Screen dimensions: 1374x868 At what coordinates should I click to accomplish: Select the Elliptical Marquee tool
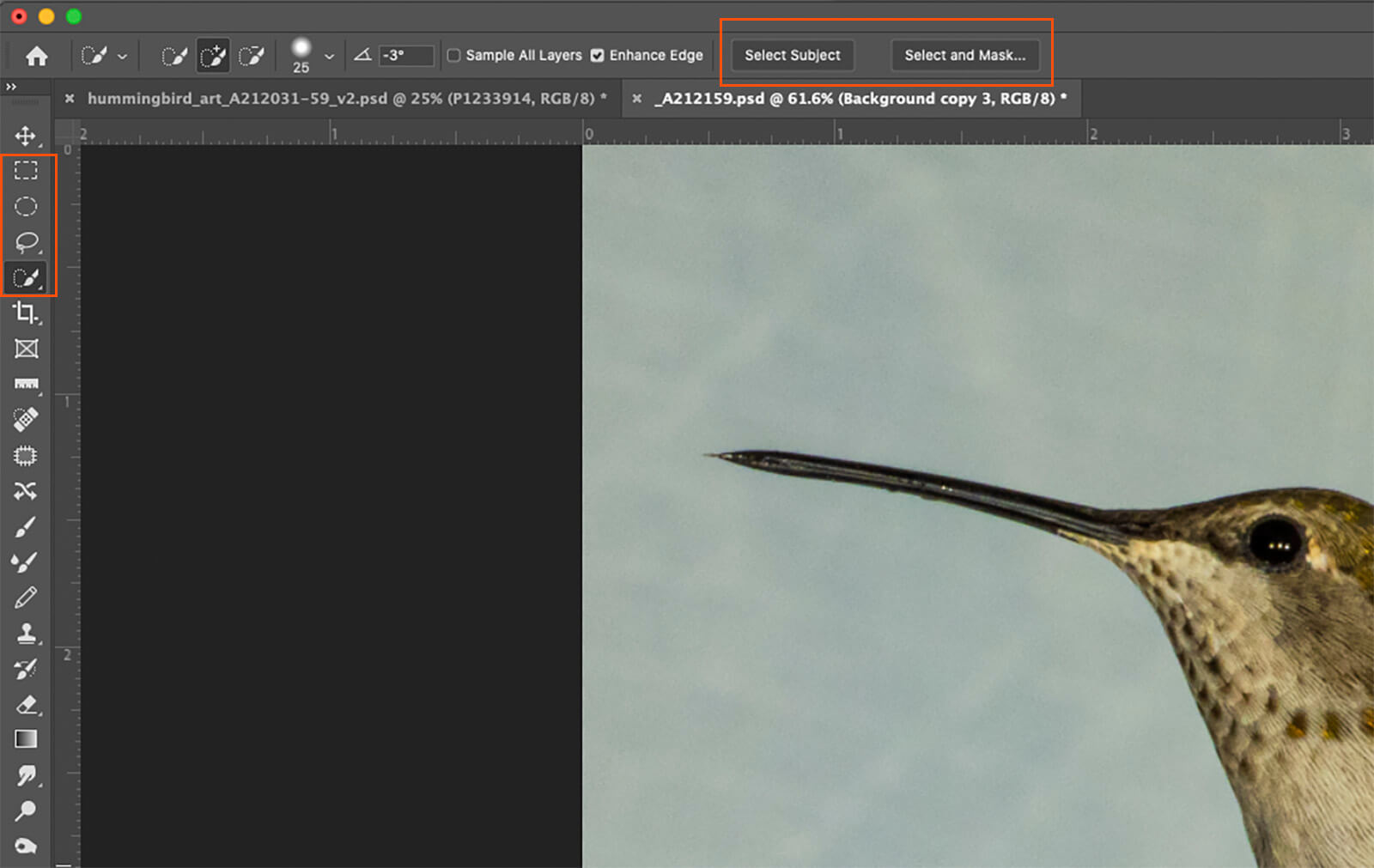[26, 207]
